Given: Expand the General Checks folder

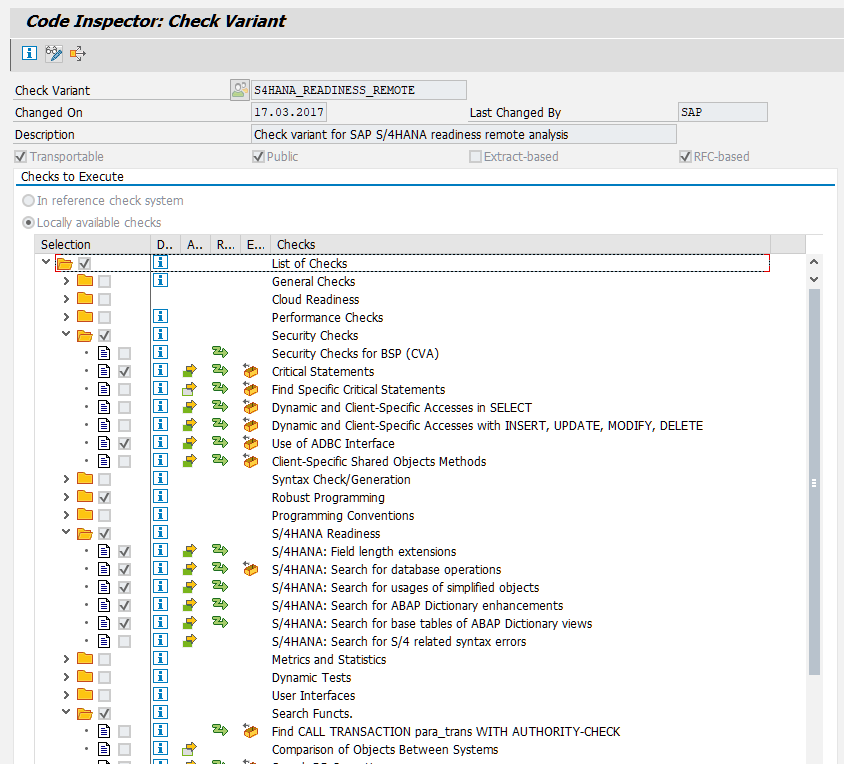Looking at the screenshot, I should click(x=66, y=281).
